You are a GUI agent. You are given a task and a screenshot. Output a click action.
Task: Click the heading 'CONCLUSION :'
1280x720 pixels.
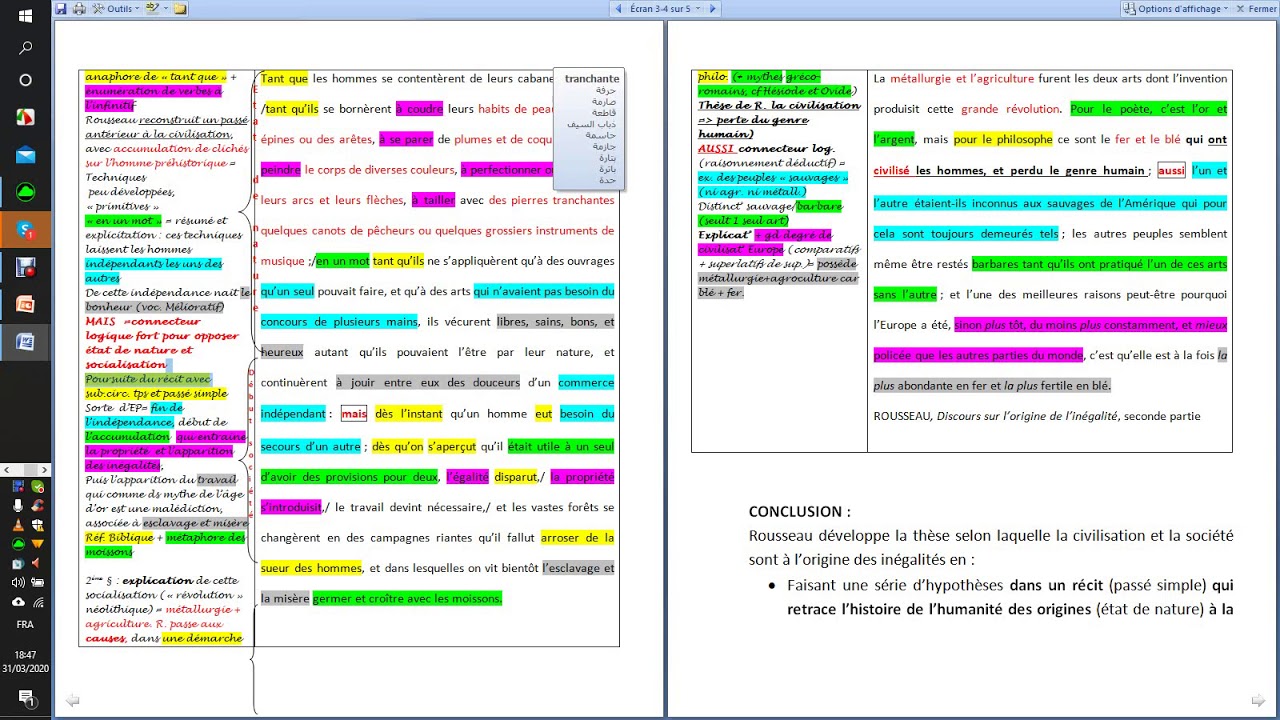coord(800,512)
